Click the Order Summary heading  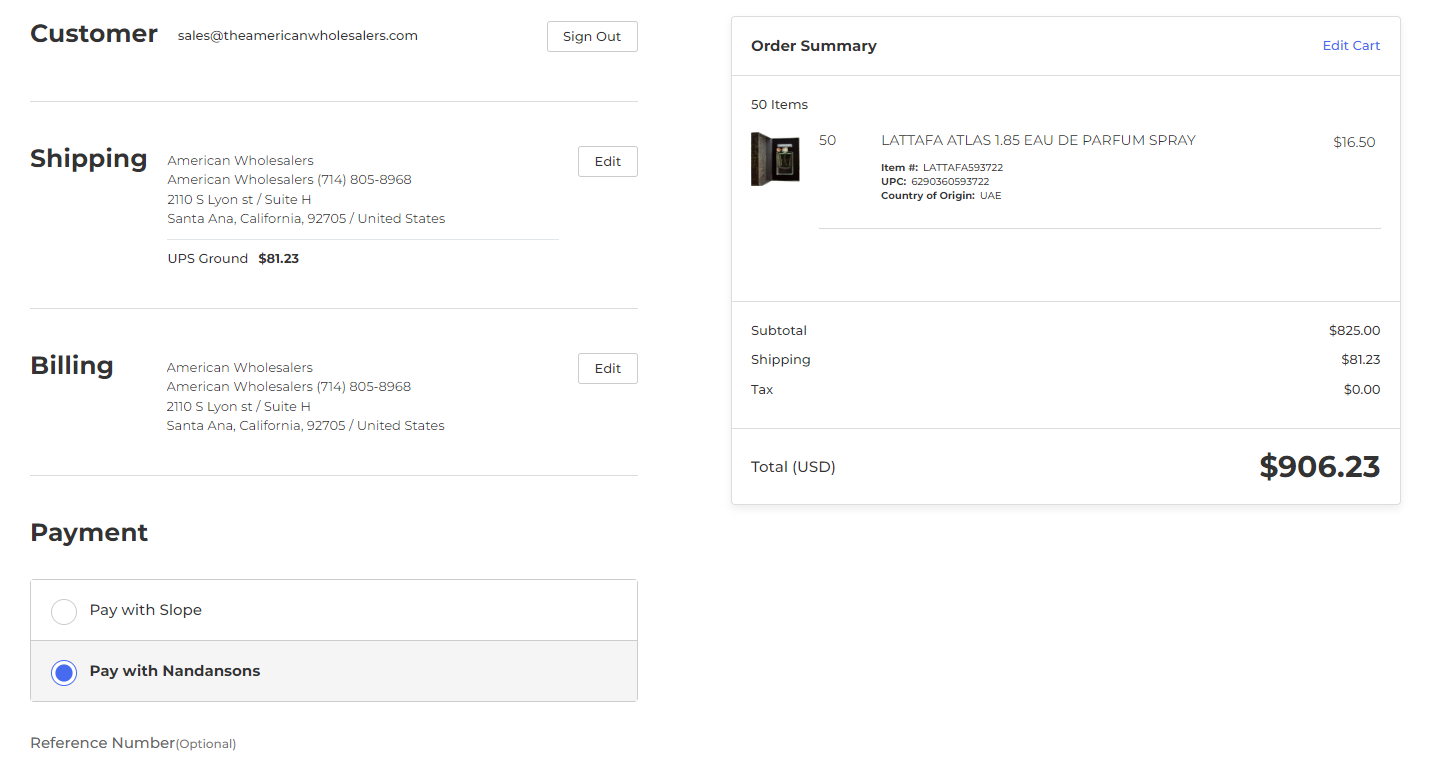pyautogui.click(x=814, y=46)
